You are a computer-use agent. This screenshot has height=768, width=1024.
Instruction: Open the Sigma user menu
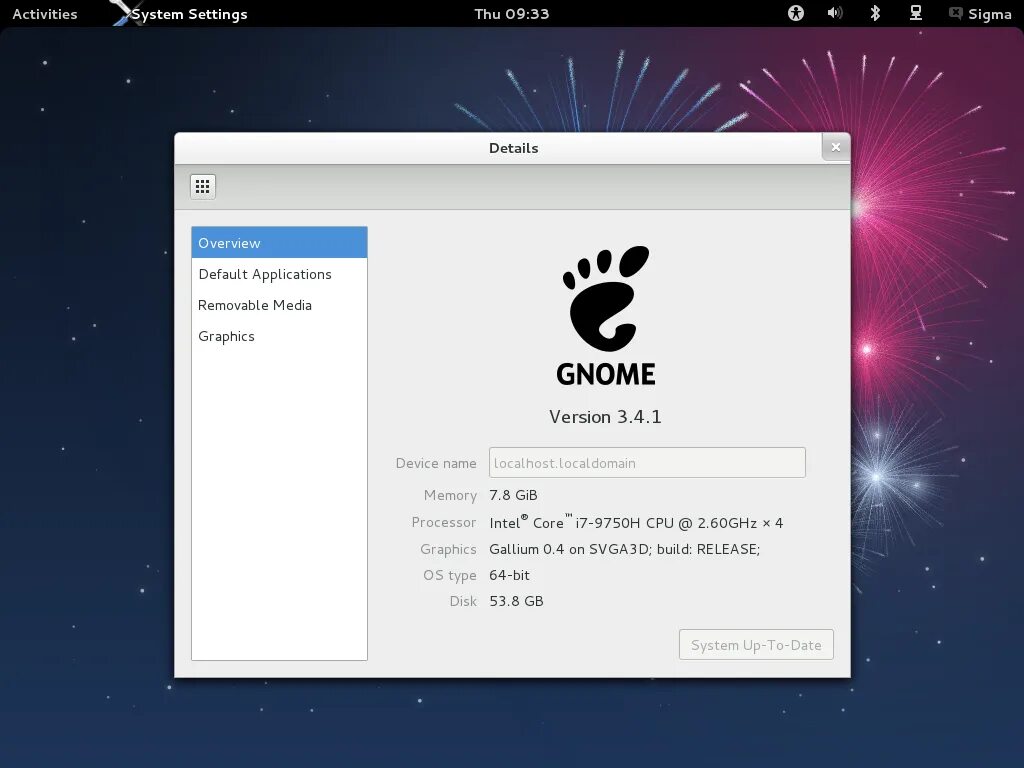(989, 14)
